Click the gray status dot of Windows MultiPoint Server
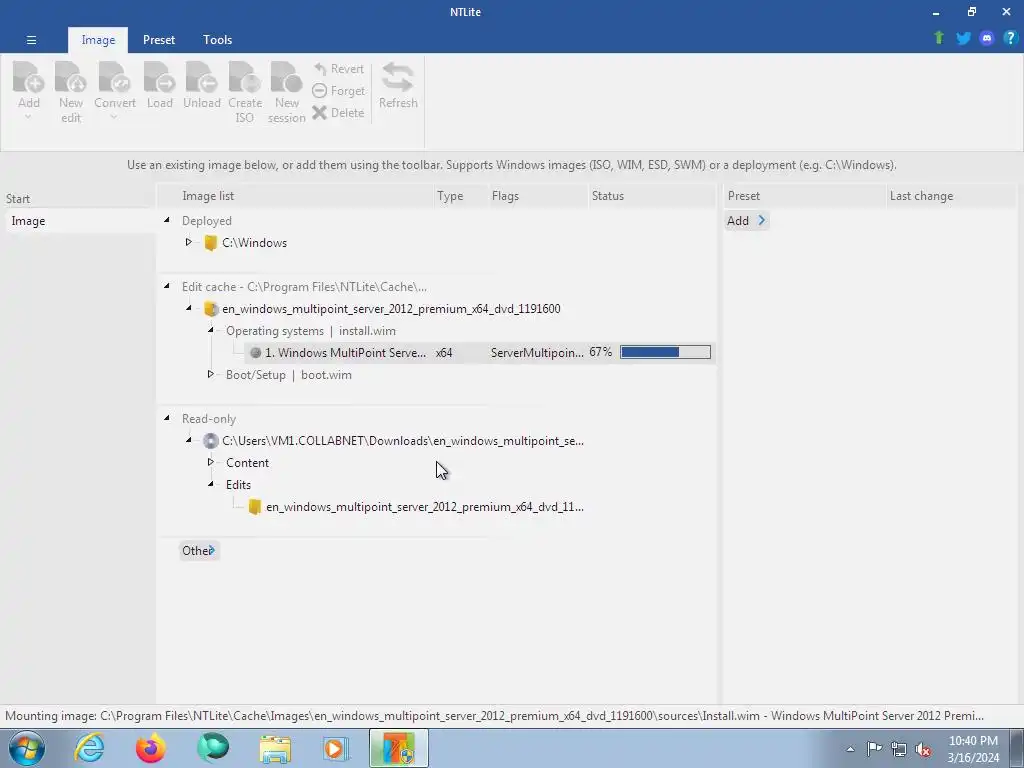 [x=255, y=353]
